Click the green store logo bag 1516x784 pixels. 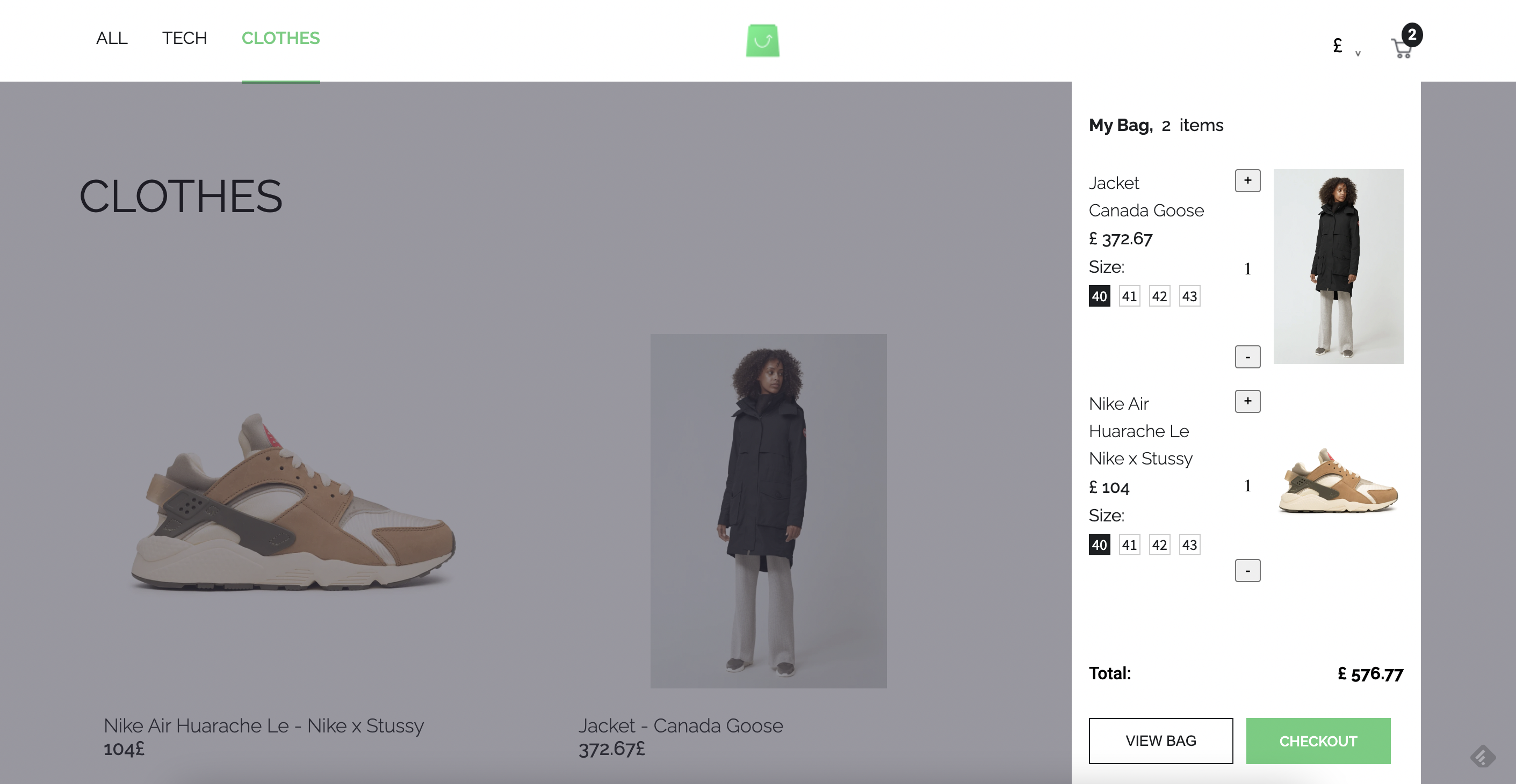(x=763, y=41)
